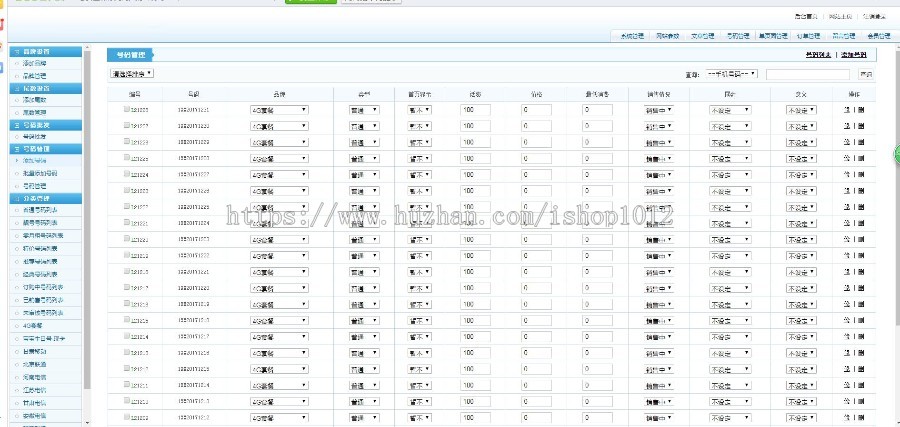Viewport: 900px width, 427px height.
Task: Open the rightmost 不设定 dropdown in first row
Action: coord(801,110)
